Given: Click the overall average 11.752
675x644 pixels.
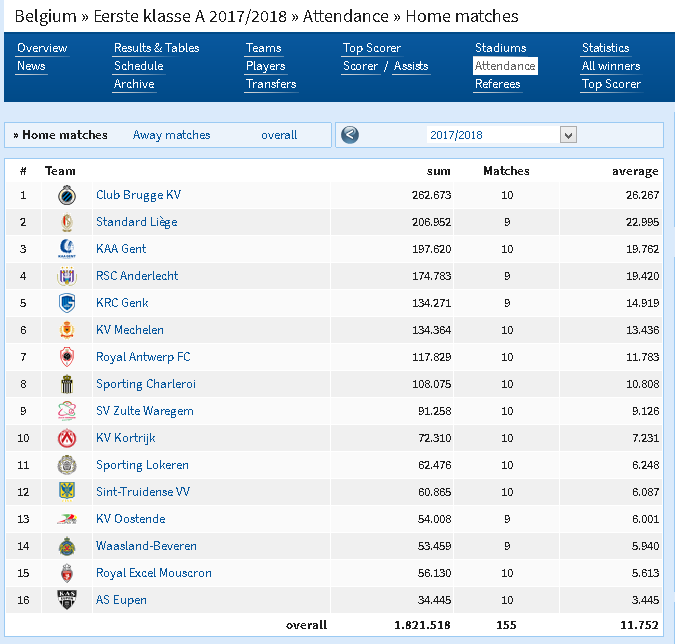Looking at the screenshot, I should pos(639,625).
